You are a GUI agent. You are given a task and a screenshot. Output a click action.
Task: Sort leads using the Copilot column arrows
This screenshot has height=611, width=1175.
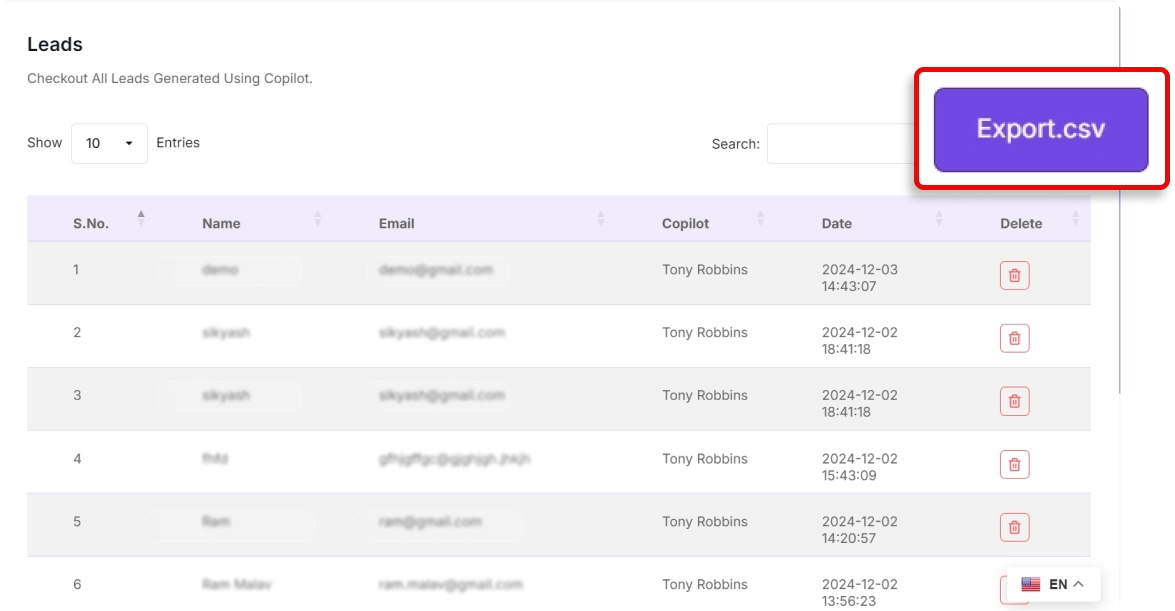tap(760, 218)
